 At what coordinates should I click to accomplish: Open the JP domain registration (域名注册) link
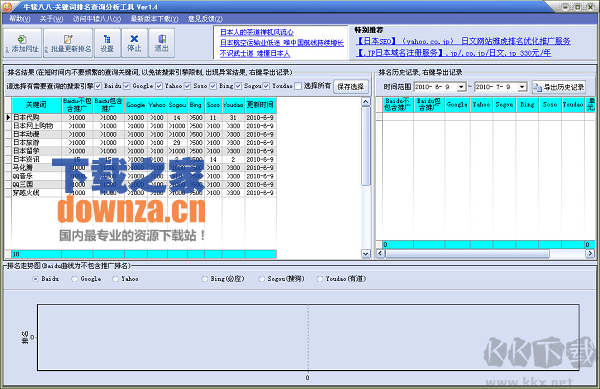coord(453,53)
